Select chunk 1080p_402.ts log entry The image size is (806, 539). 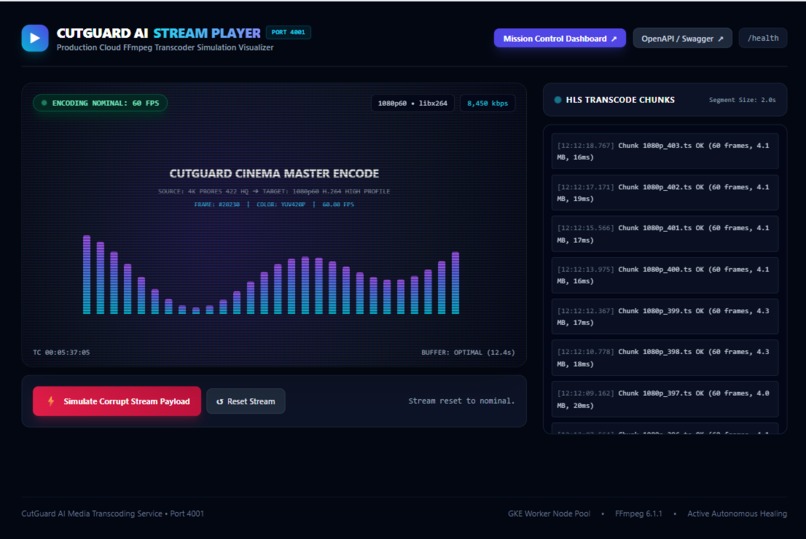point(665,193)
